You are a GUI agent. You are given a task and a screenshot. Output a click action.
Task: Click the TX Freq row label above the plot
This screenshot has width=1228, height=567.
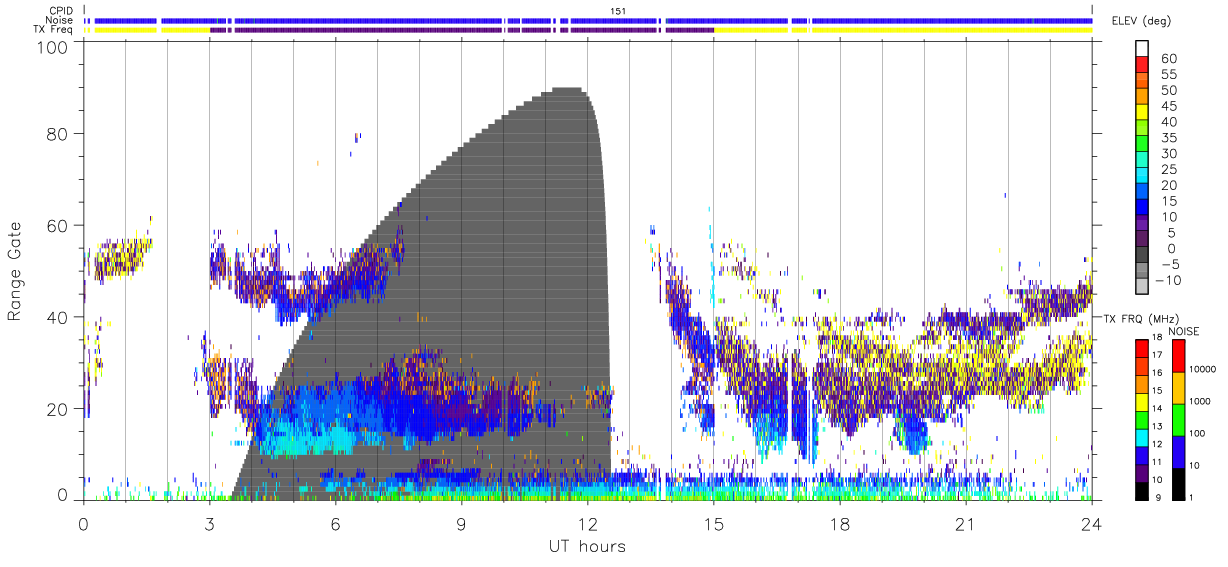coord(53,30)
